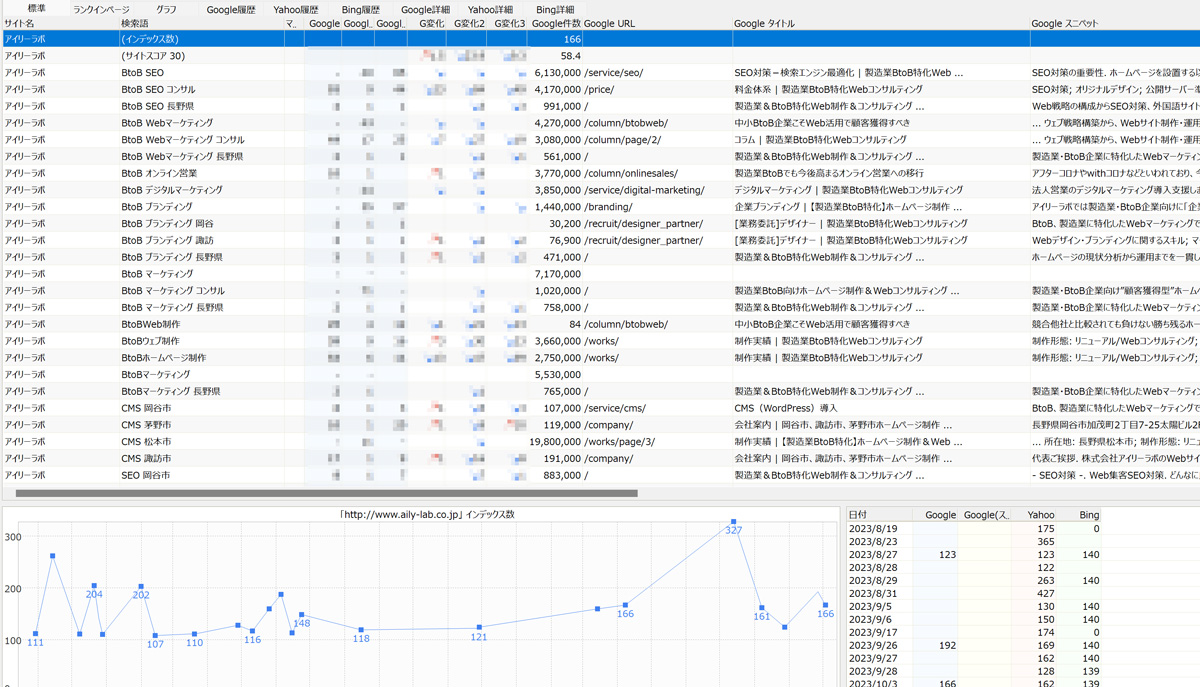
Task: Select the Yahoo詳細 tab
Action: click(x=491, y=9)
